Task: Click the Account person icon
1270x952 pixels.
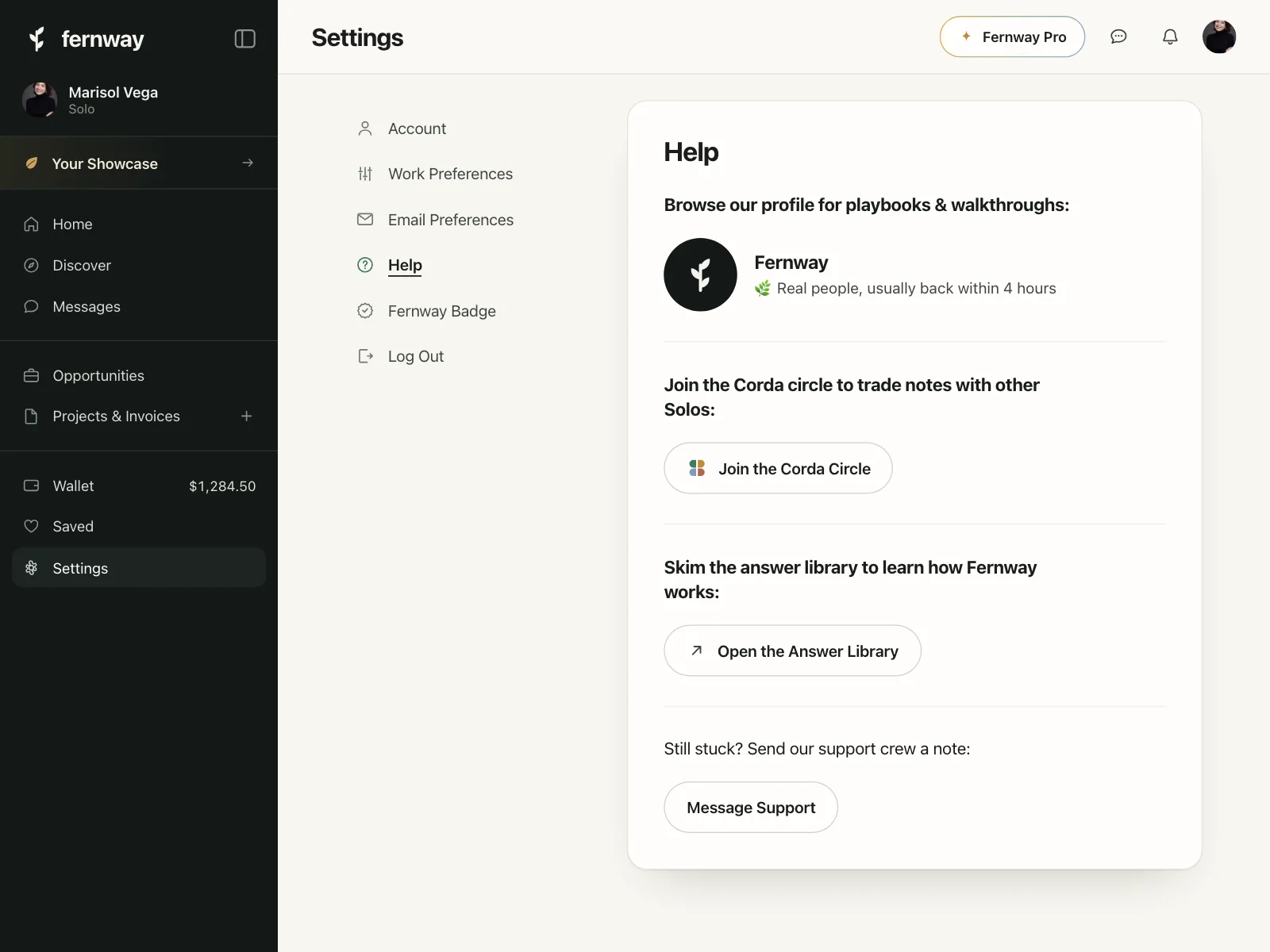Action: click(x=365, y=129)
